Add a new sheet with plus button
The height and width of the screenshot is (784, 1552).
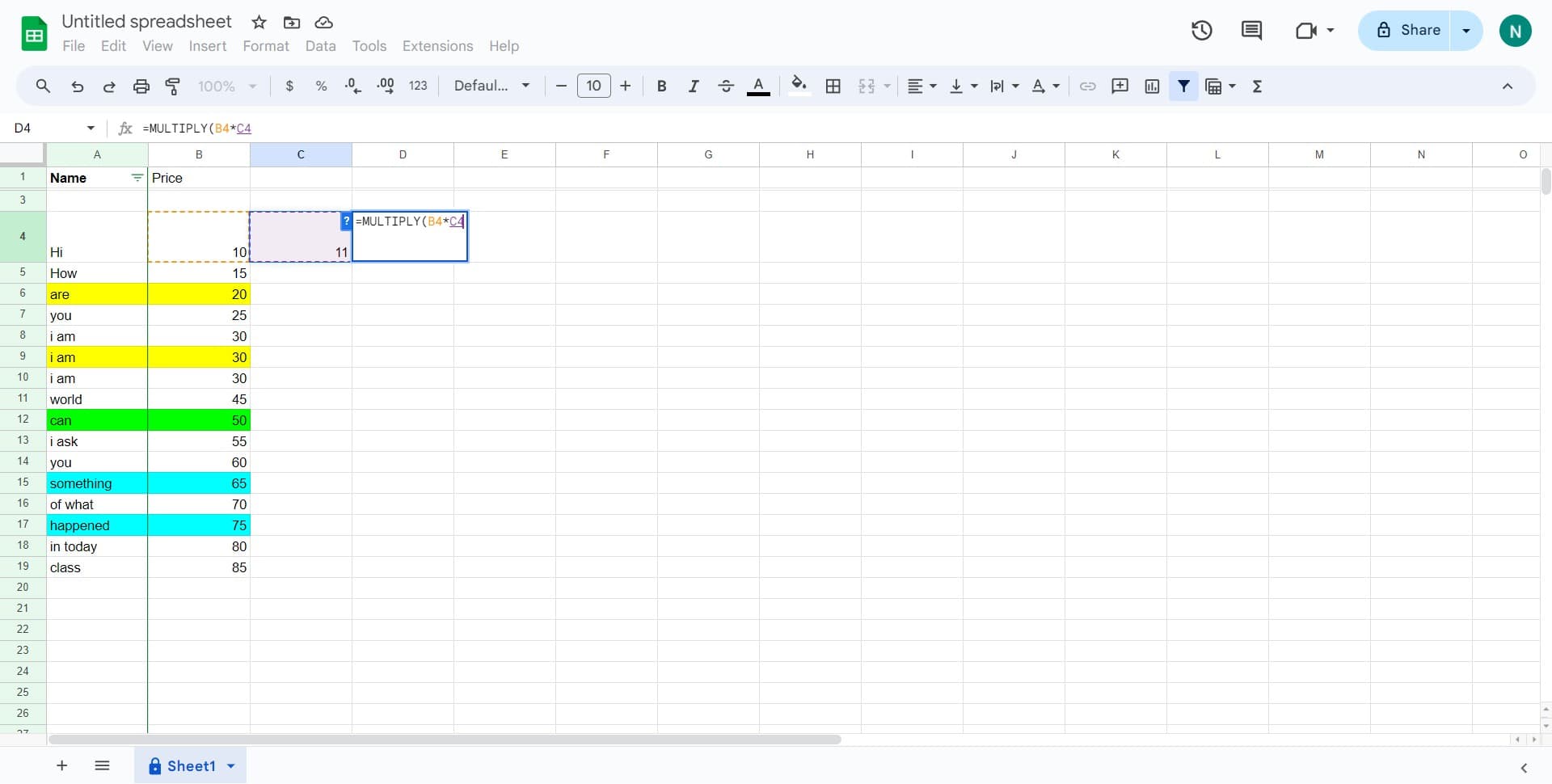coord(62,766)
